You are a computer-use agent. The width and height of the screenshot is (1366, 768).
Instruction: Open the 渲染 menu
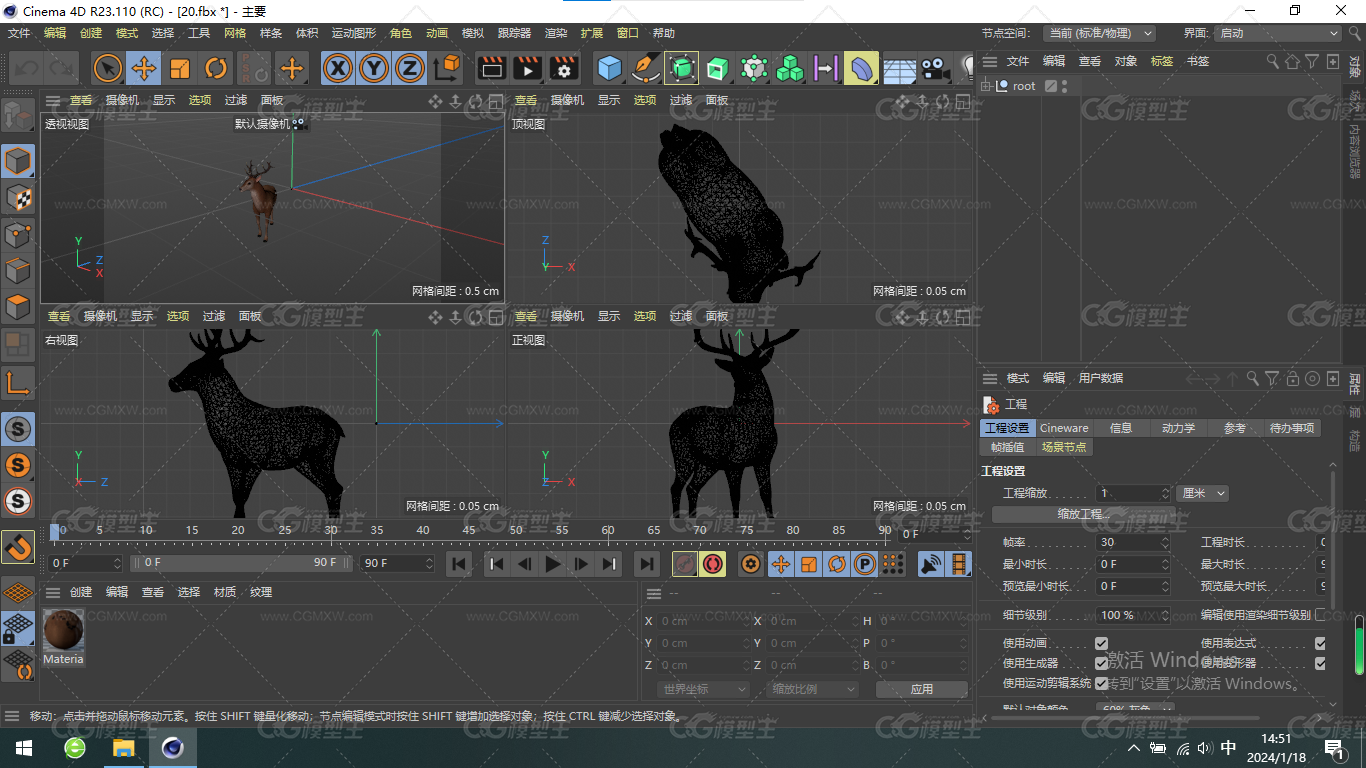556,33
